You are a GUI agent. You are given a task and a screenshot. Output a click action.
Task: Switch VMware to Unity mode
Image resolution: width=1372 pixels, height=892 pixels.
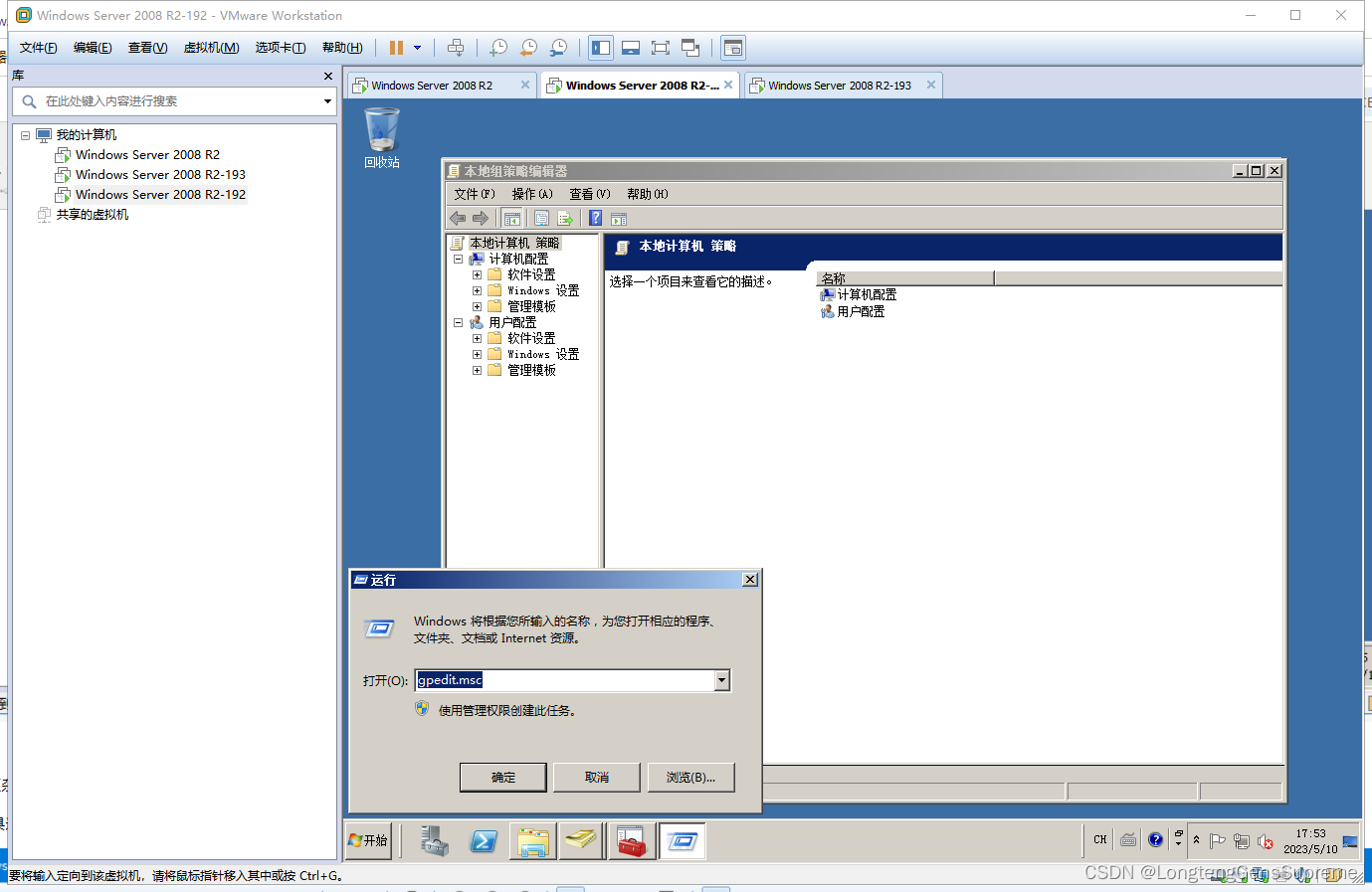click(690, 48)
